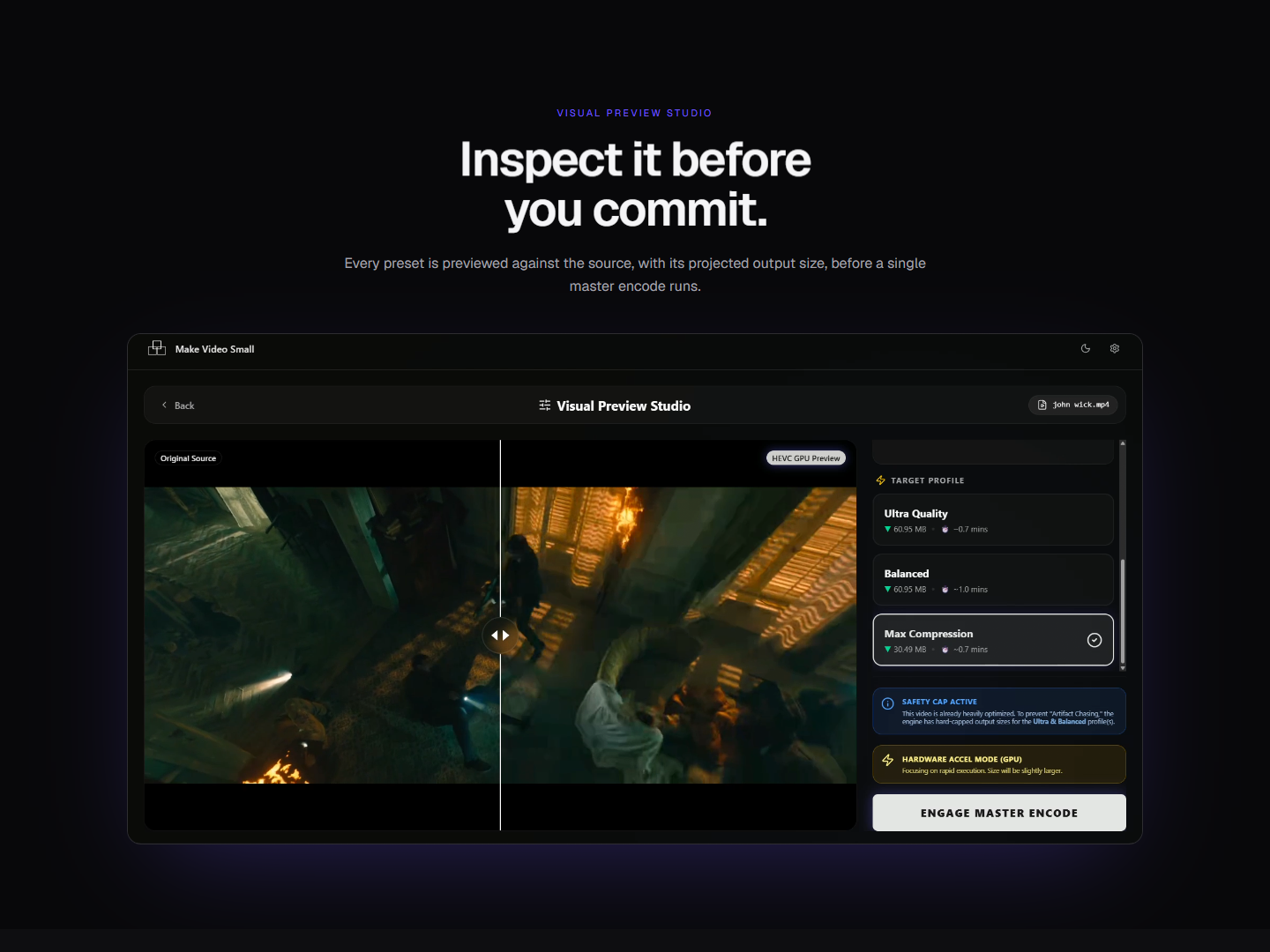
Task: Select the Max Compression profile
Action: click(993, 640)
